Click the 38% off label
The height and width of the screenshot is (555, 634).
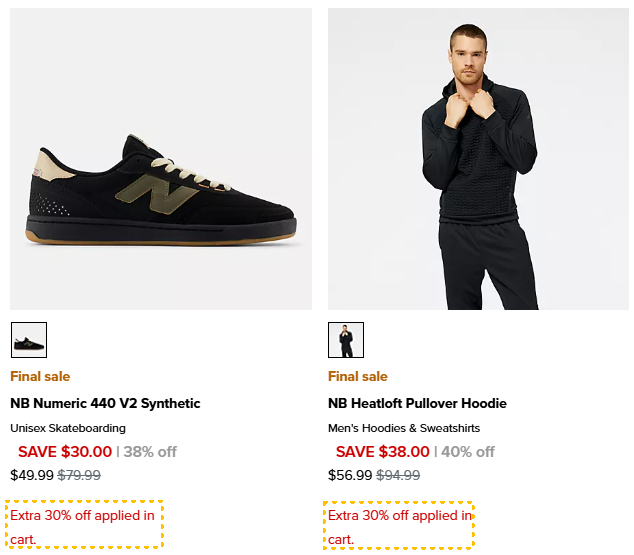(150, 452)
